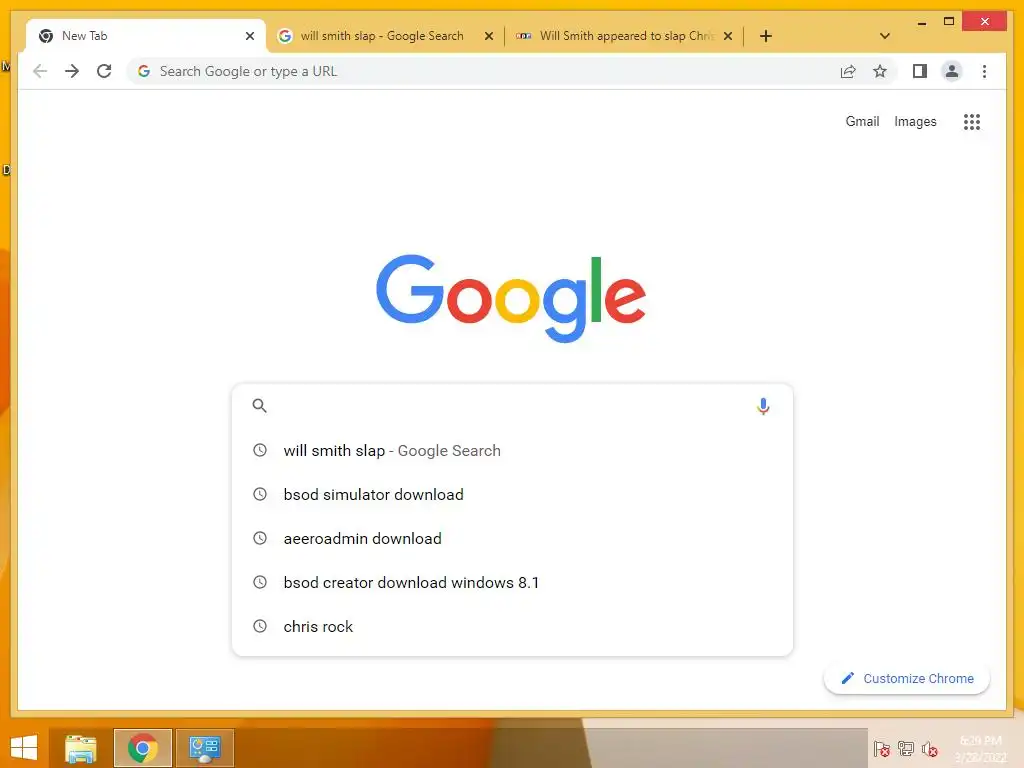1024x768 pixels.
Task: Go forward using the forward arrow
Action: 72,71
